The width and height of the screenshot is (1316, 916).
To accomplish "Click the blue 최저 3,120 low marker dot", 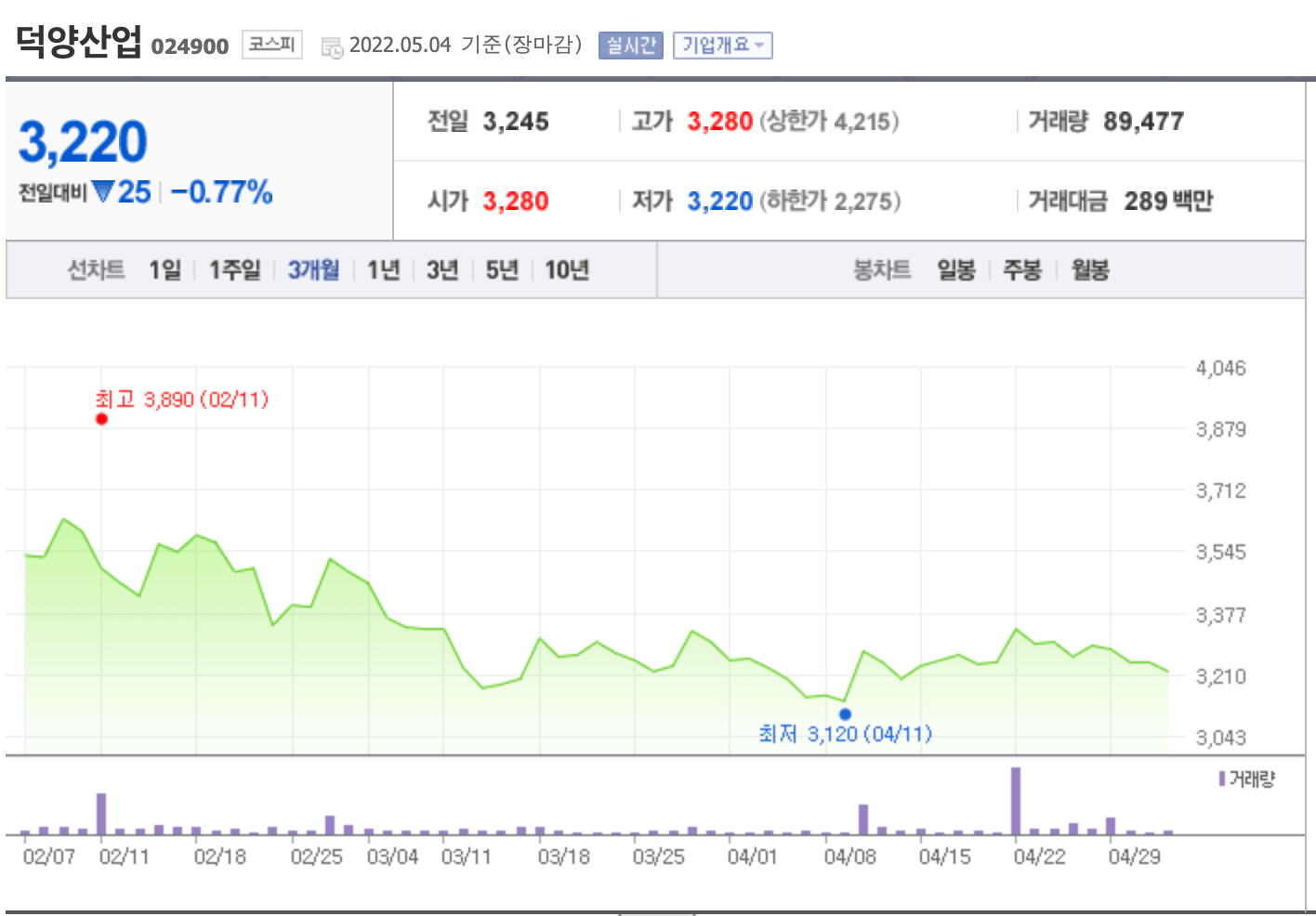I will [845, 714].
